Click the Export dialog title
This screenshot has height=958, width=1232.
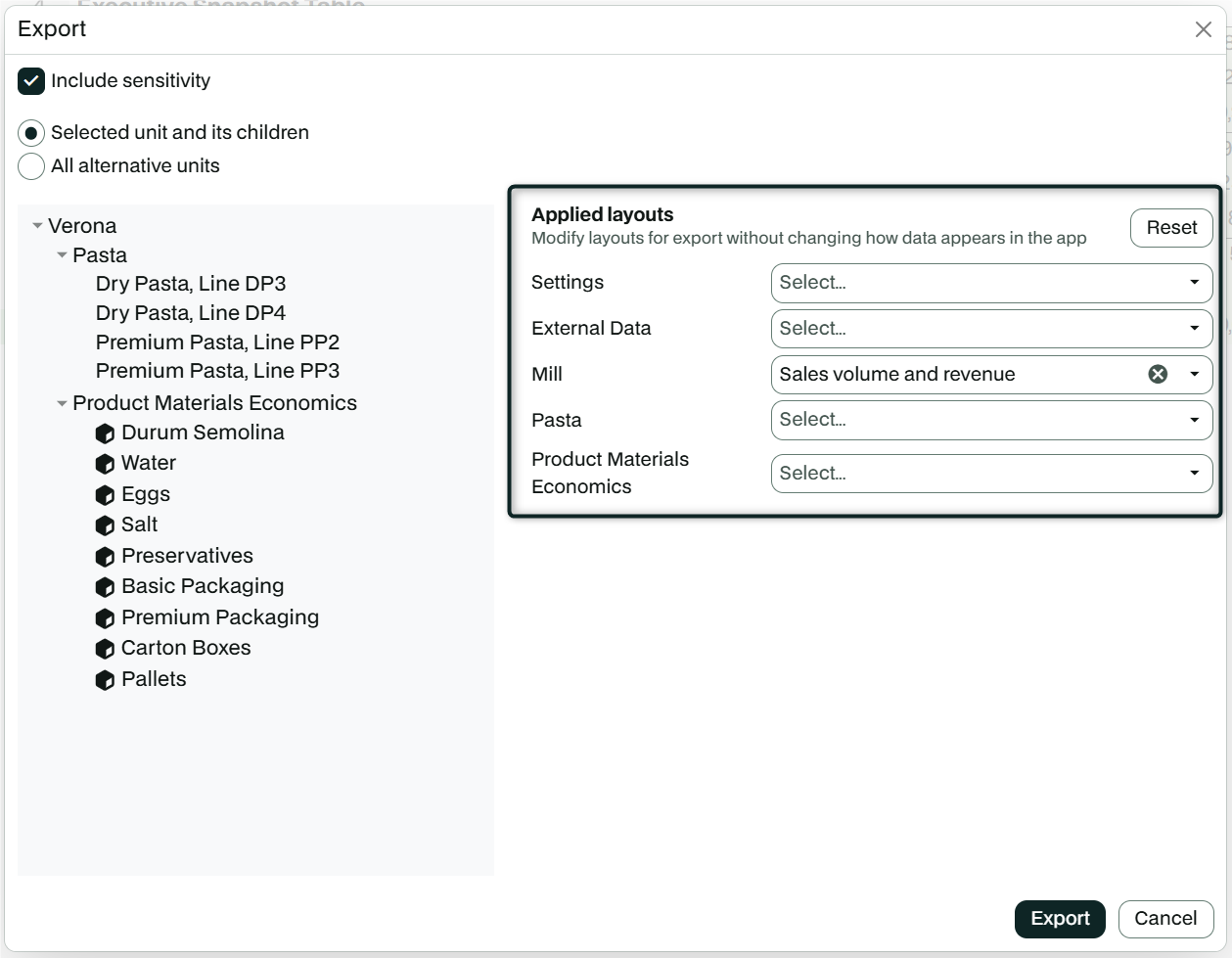tap(52, 29)
